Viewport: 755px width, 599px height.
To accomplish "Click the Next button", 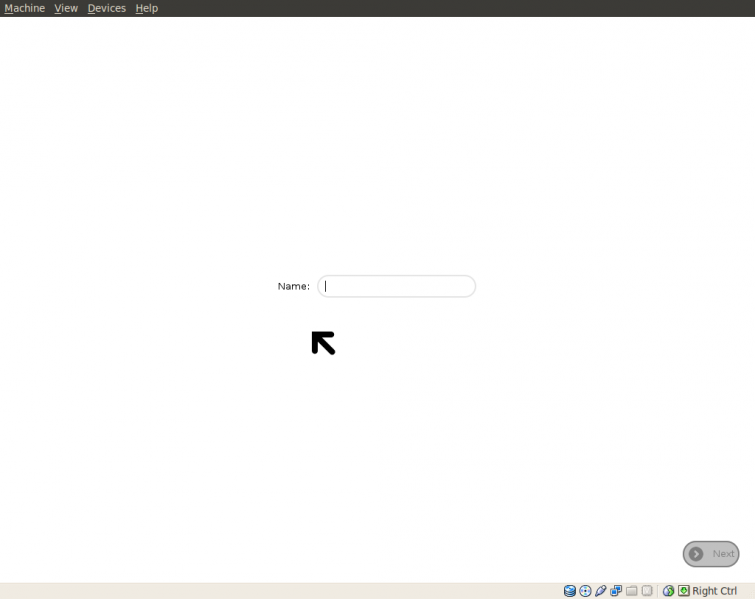I will pos(711,554).
